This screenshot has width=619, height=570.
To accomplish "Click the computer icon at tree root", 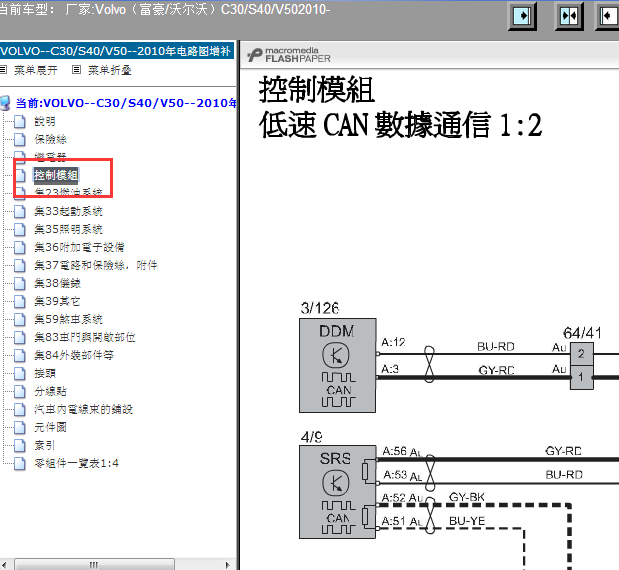I will click(x=5, y=103).
